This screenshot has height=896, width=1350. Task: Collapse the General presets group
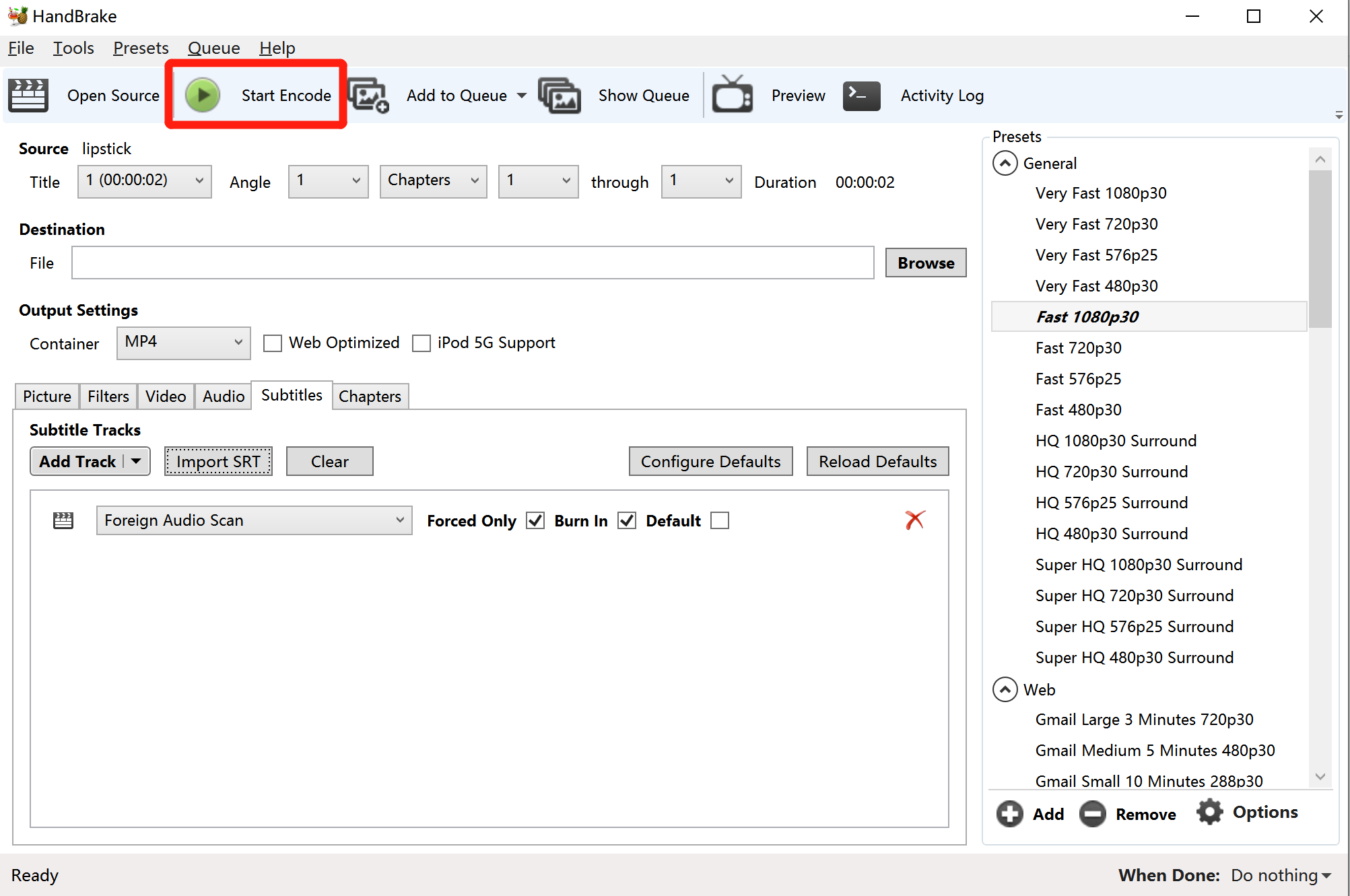point(1005,164)
